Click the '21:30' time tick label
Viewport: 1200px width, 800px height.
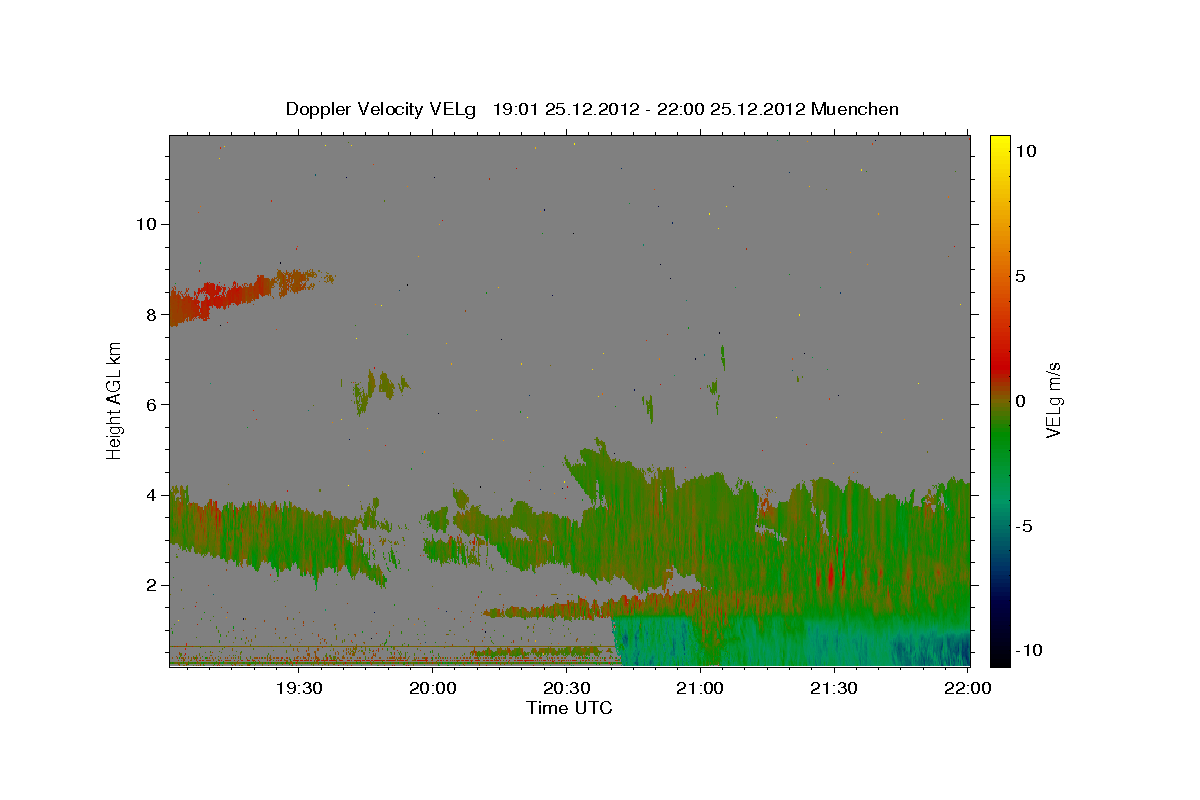pos(833,688)
